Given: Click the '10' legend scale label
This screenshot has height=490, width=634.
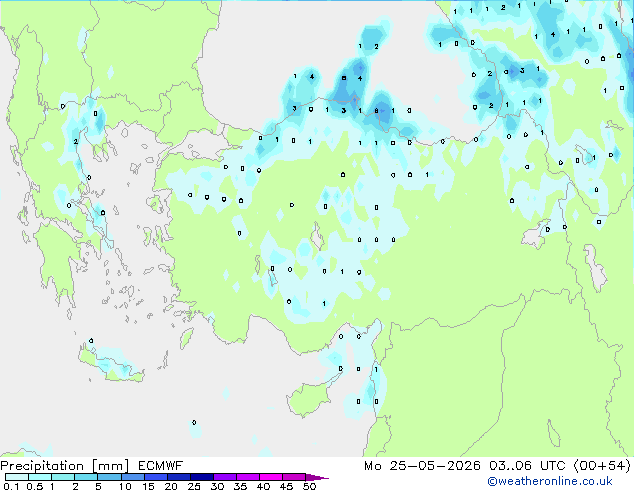Looking at the screenshot, I should (125, 486).
